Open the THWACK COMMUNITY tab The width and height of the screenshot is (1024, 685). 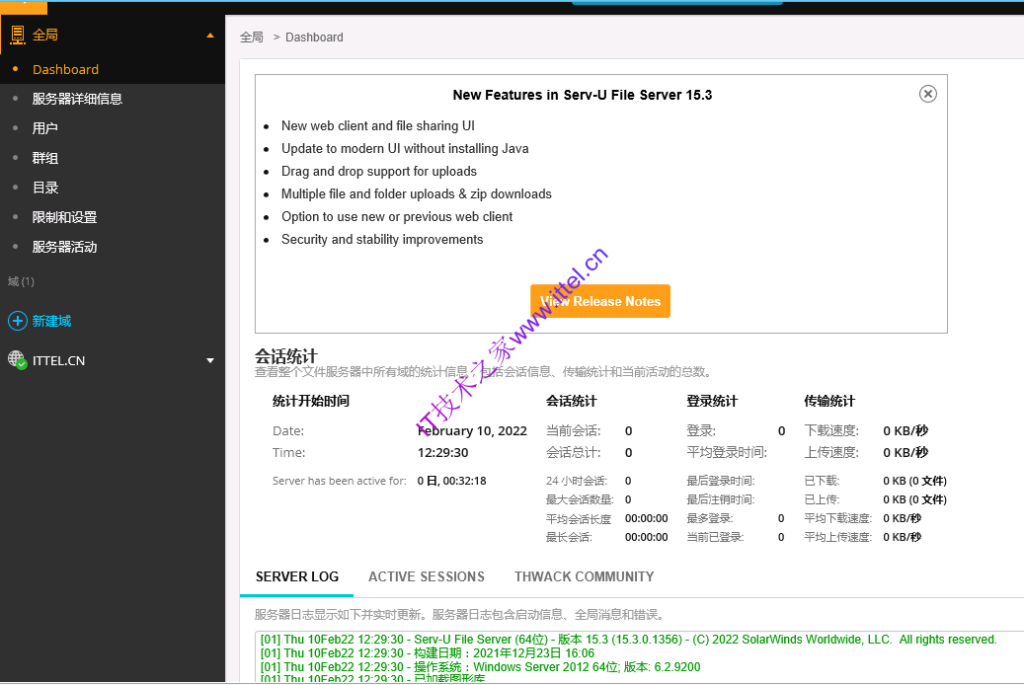click(584, 577)
